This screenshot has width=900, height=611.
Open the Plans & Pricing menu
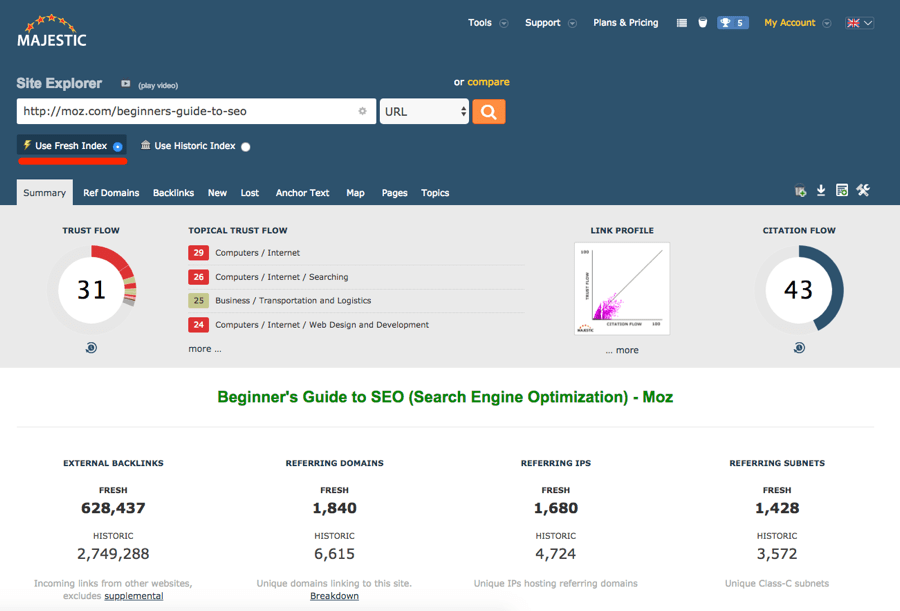[625, 22]
